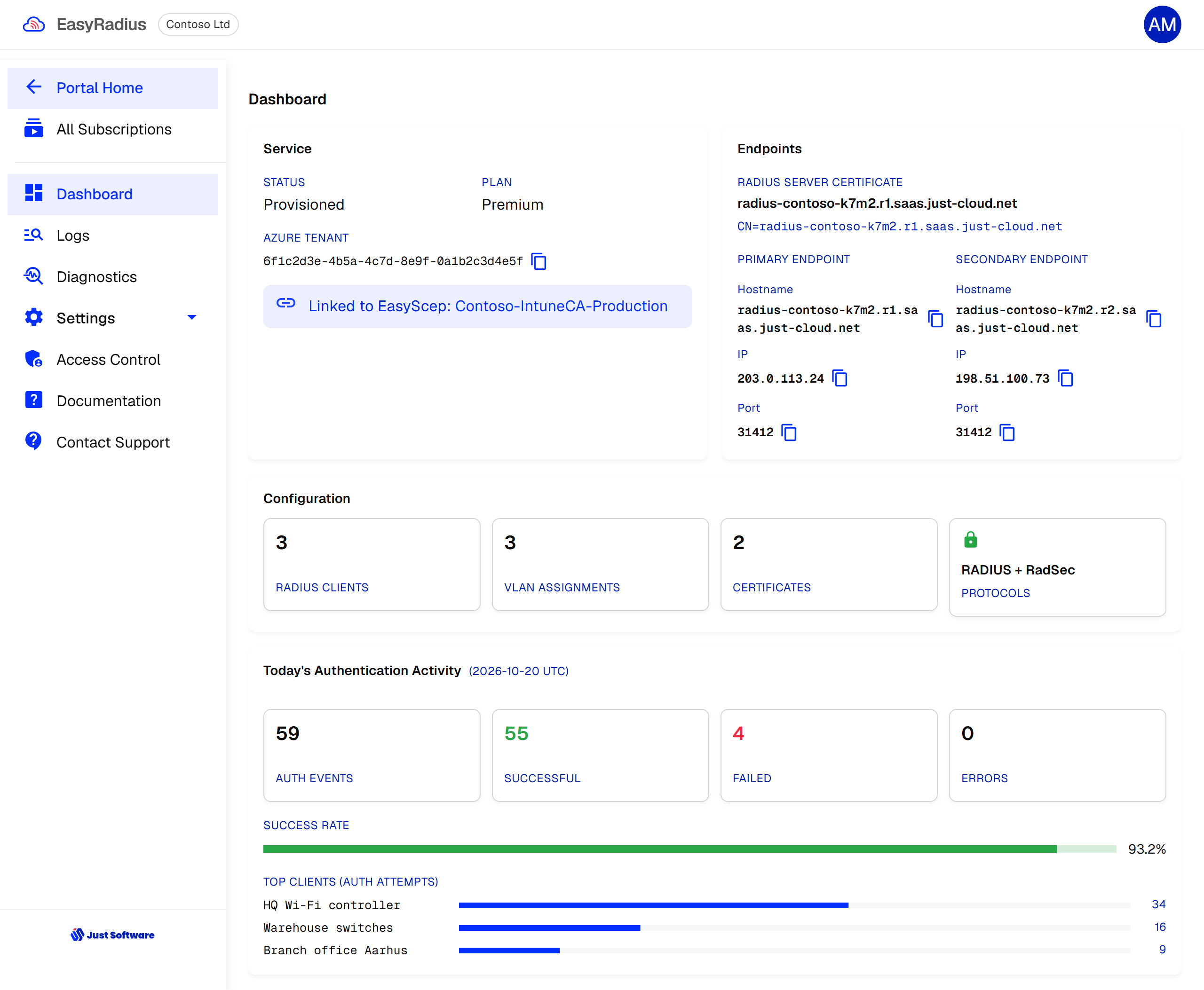Copy the primary endpoint port
The image size is (1204, 990).
click(x=789, y=432)
